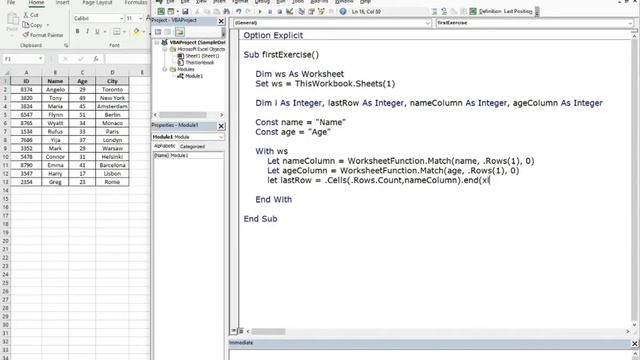The image size is (640, 360).
Task: Click the Copy button in Excel ribbon
Action: tap(33, 25)
